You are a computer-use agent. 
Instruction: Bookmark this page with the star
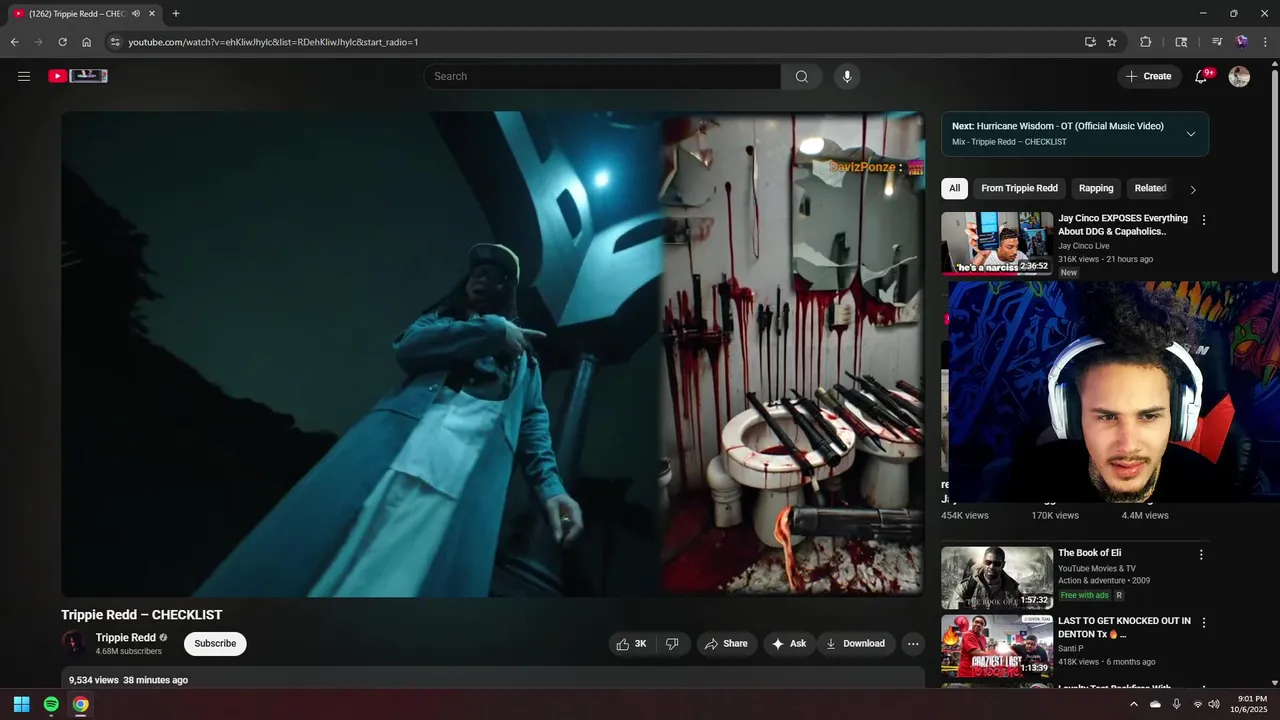point(1112,42)
